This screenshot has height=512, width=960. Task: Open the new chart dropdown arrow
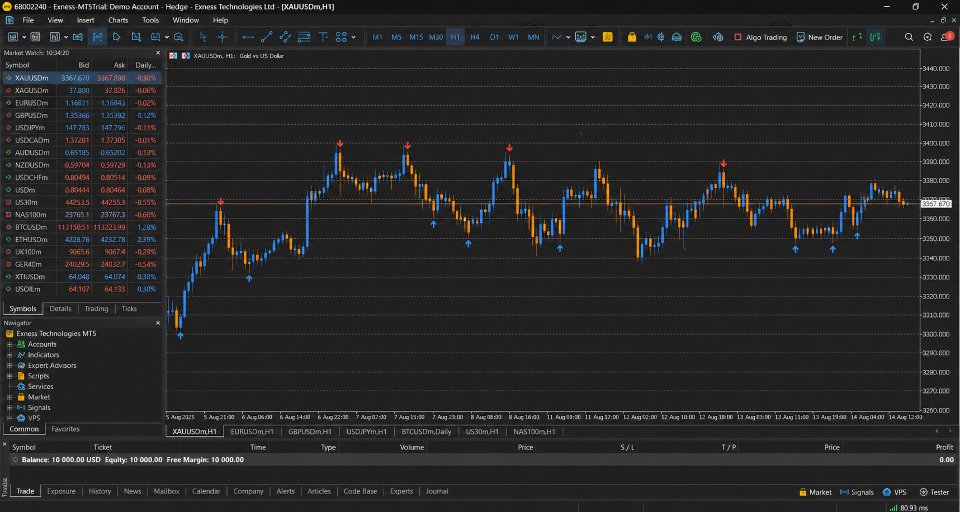(x=22, y=37)
